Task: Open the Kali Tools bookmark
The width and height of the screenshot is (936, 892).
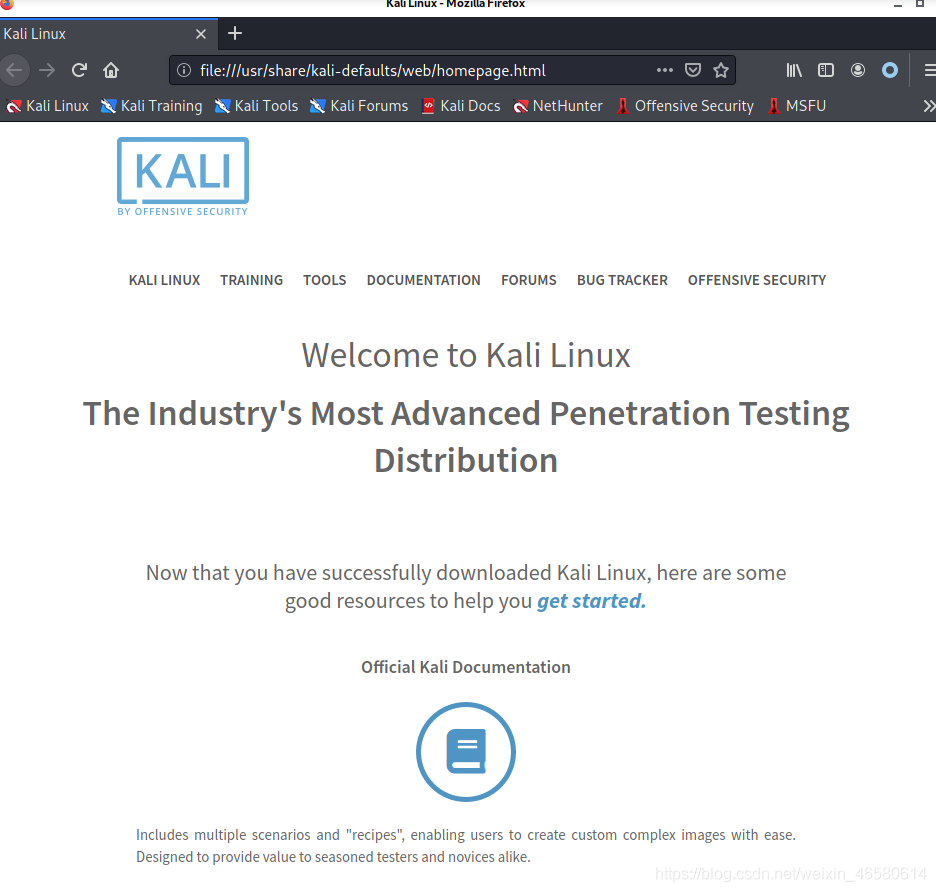Action: click(256, 106)
